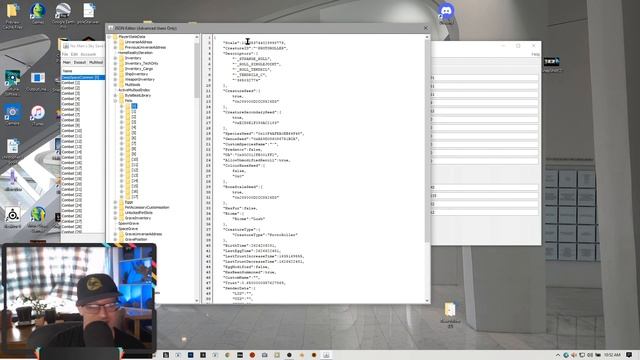Open Account menu in save editor window
The image size is (640, 360).
[88, 54]
